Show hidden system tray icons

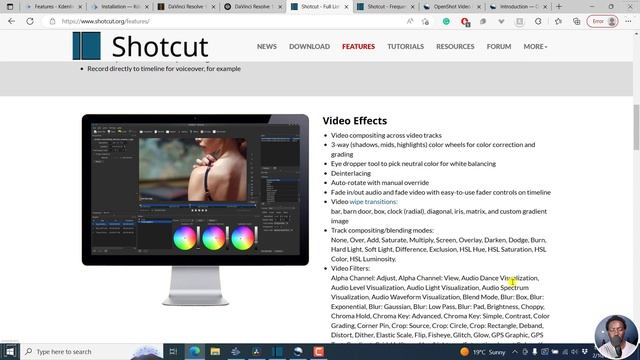[x=515, y=351]
